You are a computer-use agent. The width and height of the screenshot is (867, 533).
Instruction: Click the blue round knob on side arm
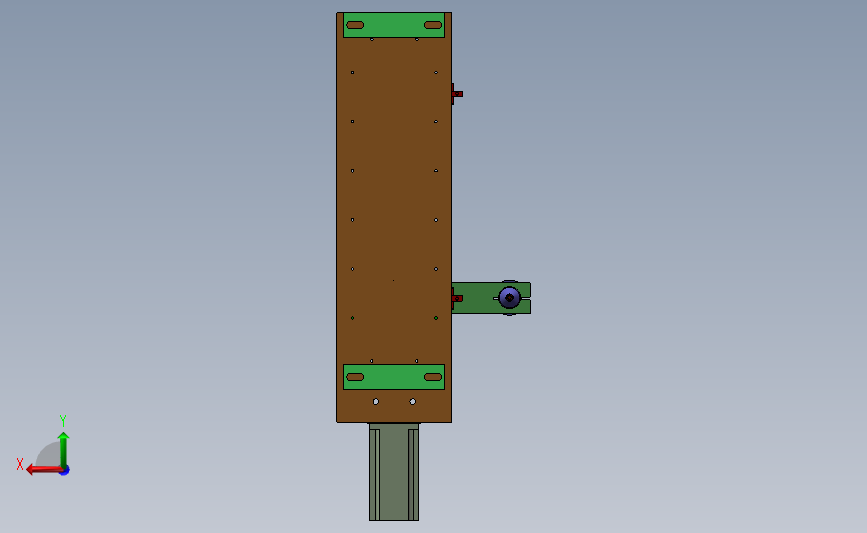click(509, 298)
